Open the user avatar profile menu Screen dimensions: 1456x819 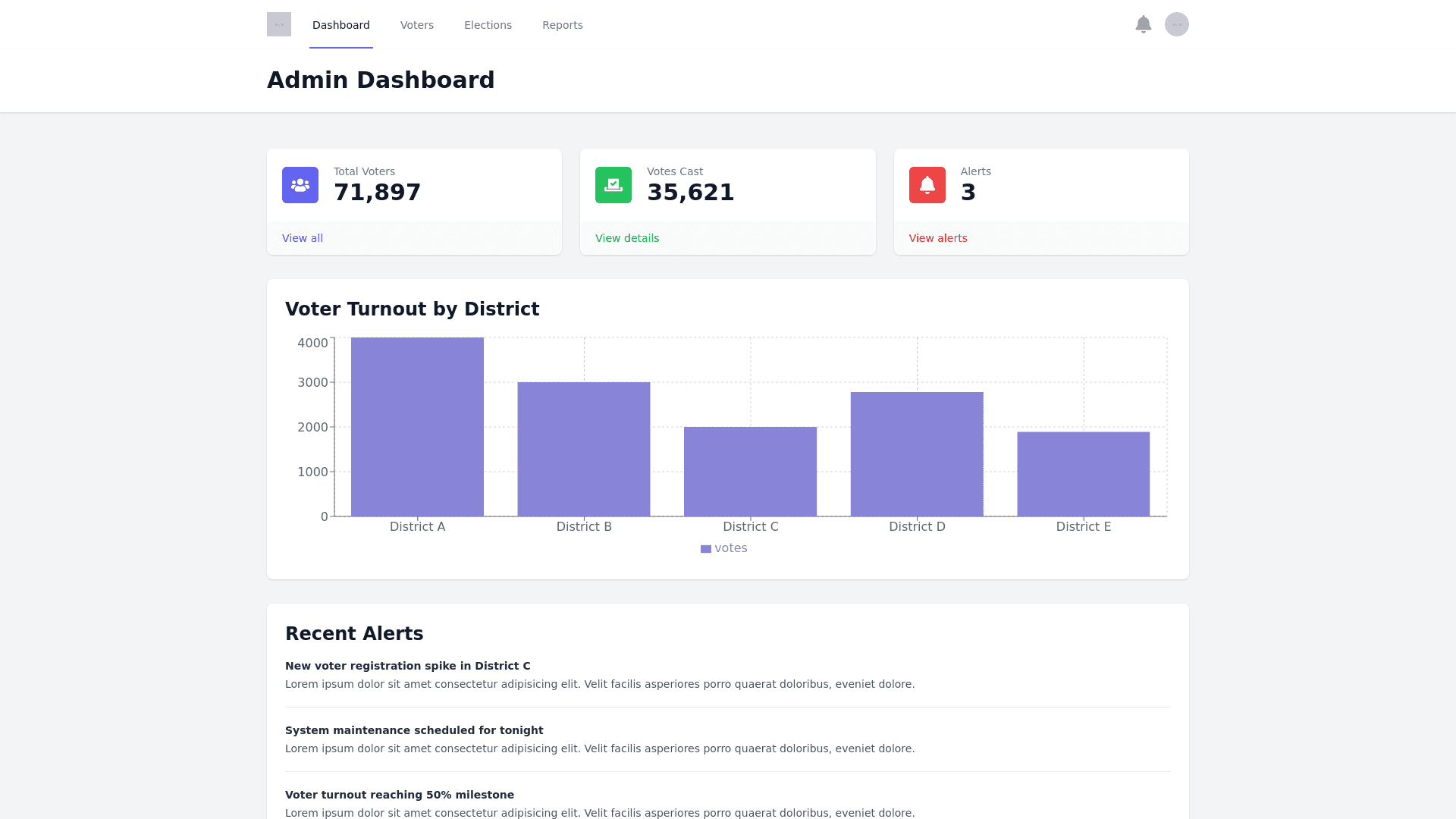1176,24
